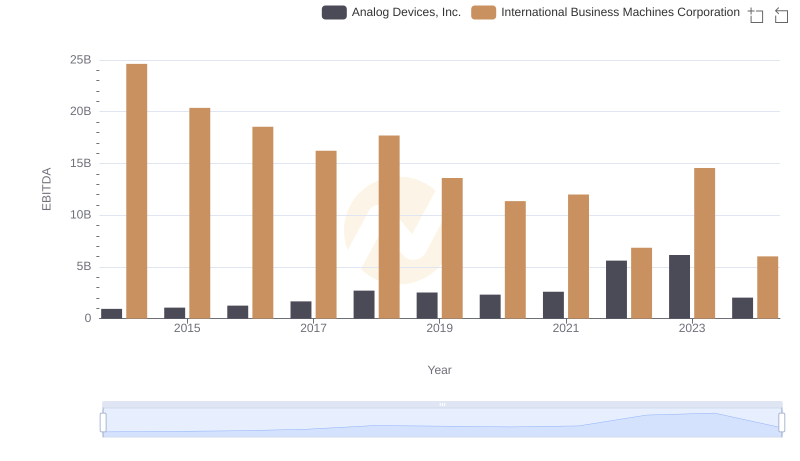This screenshot has height=461, width=800.
Task: Click the left handle of the range slider
Action: click(x=103, y=423)
